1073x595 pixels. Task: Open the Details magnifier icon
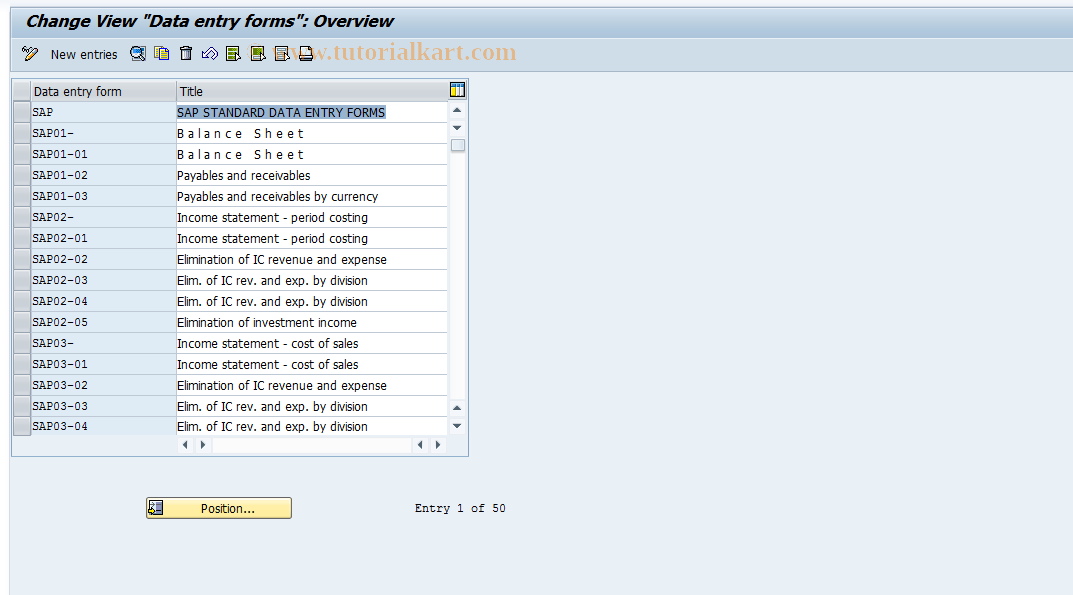click(138, 53)
